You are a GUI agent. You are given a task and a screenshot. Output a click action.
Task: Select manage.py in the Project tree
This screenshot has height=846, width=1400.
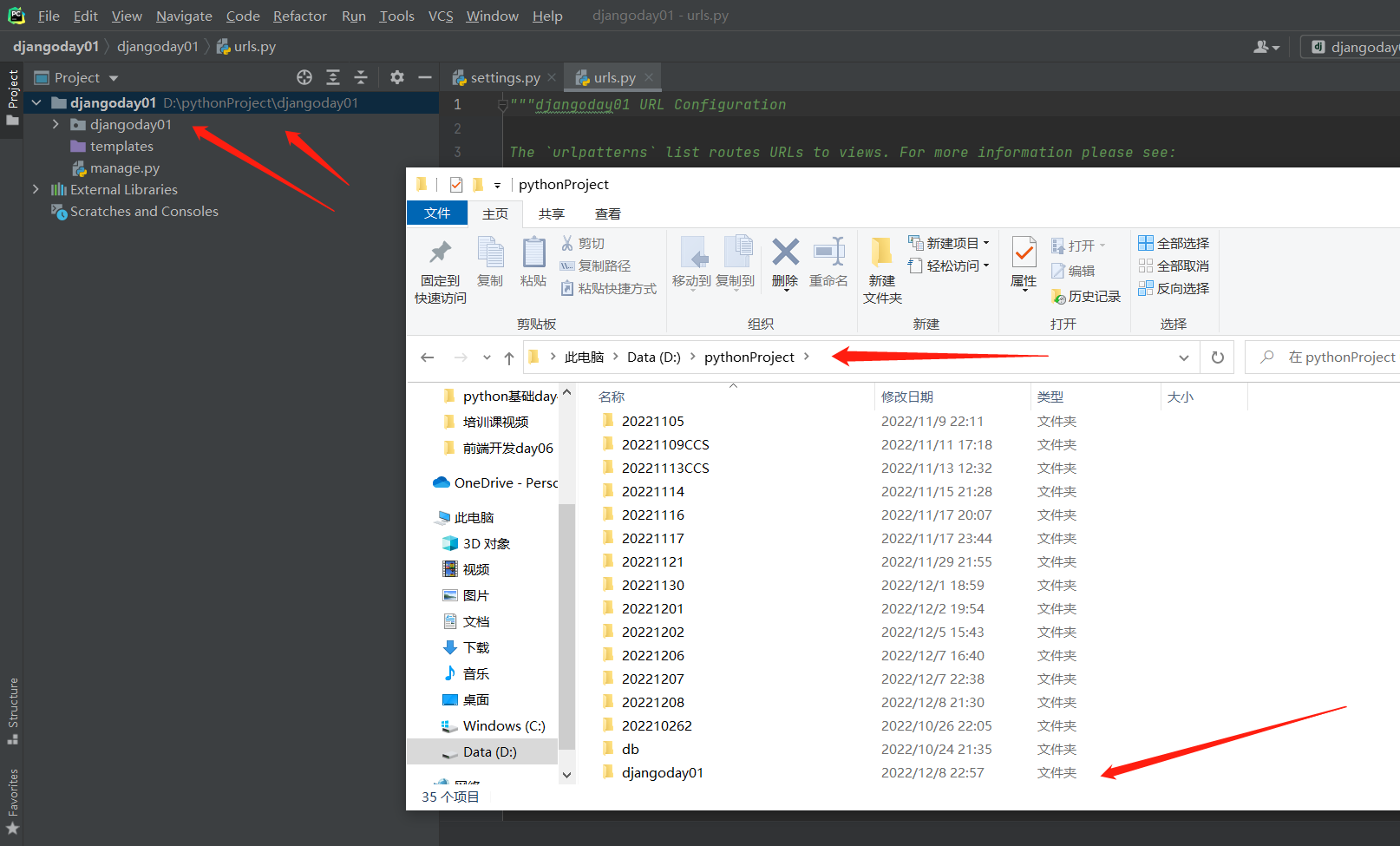pos(125,167)
